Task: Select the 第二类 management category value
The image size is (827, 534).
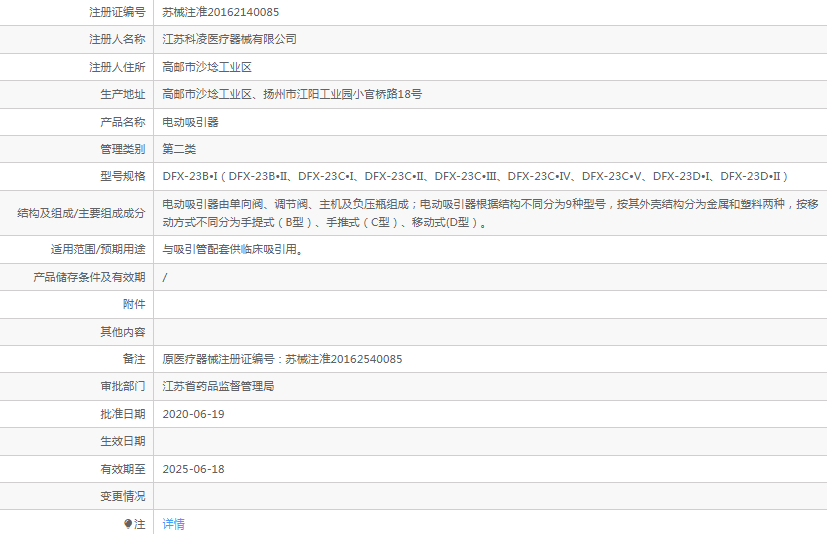Action: pyautogui.click(x=179, y=149)
